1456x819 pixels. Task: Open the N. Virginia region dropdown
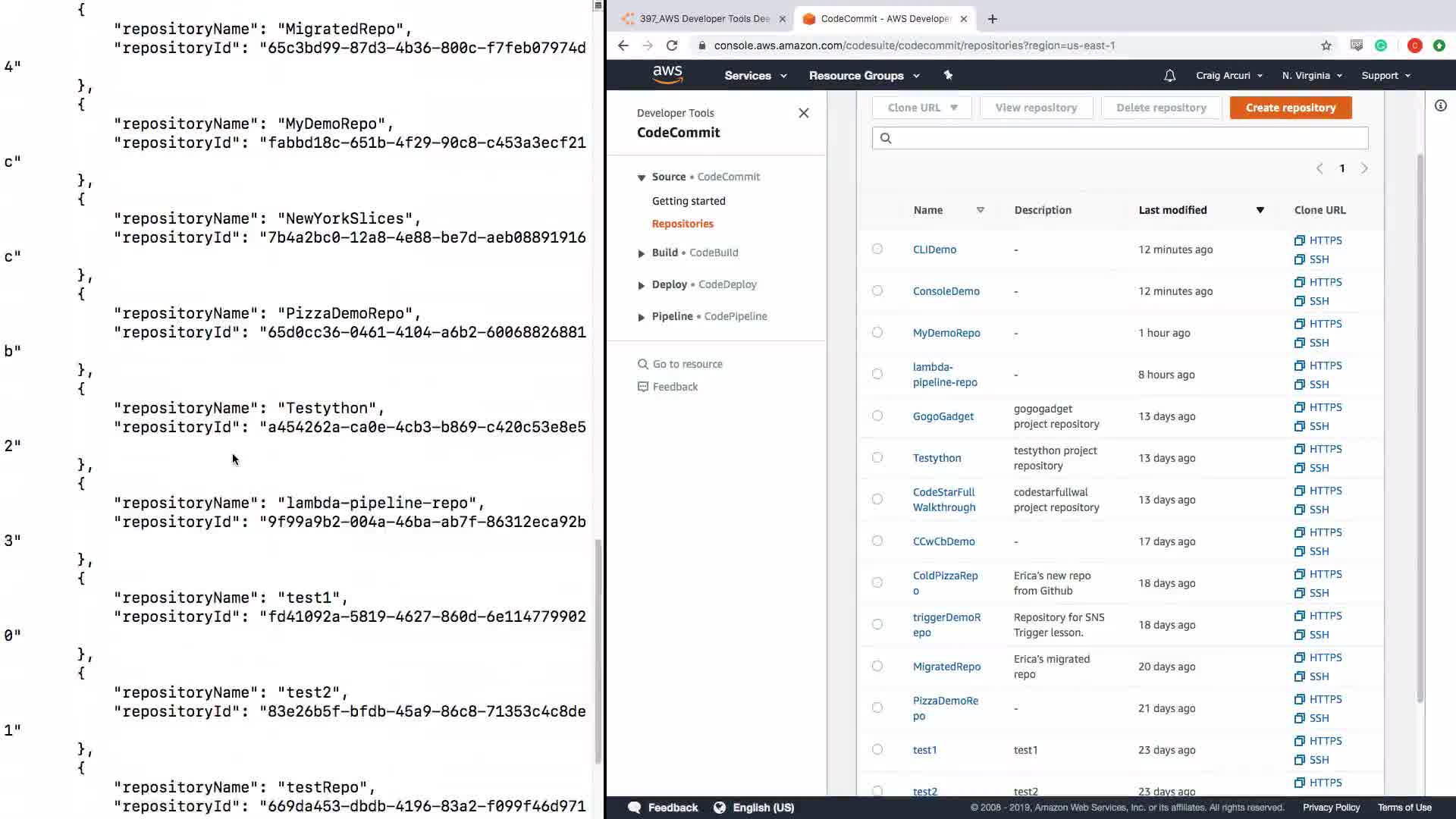pos(1311,76)
